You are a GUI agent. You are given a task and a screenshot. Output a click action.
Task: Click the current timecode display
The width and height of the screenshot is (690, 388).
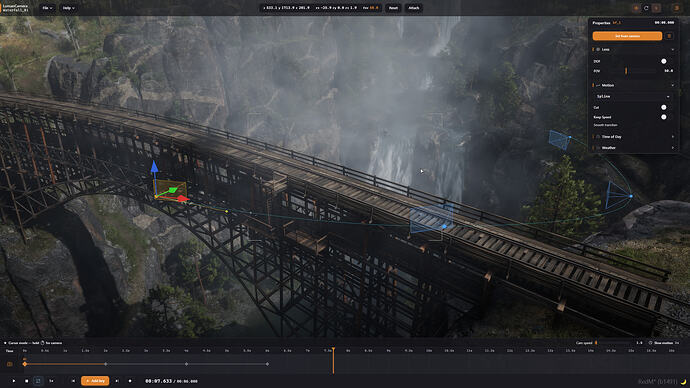pyautogui.click(x=158, y=381)
